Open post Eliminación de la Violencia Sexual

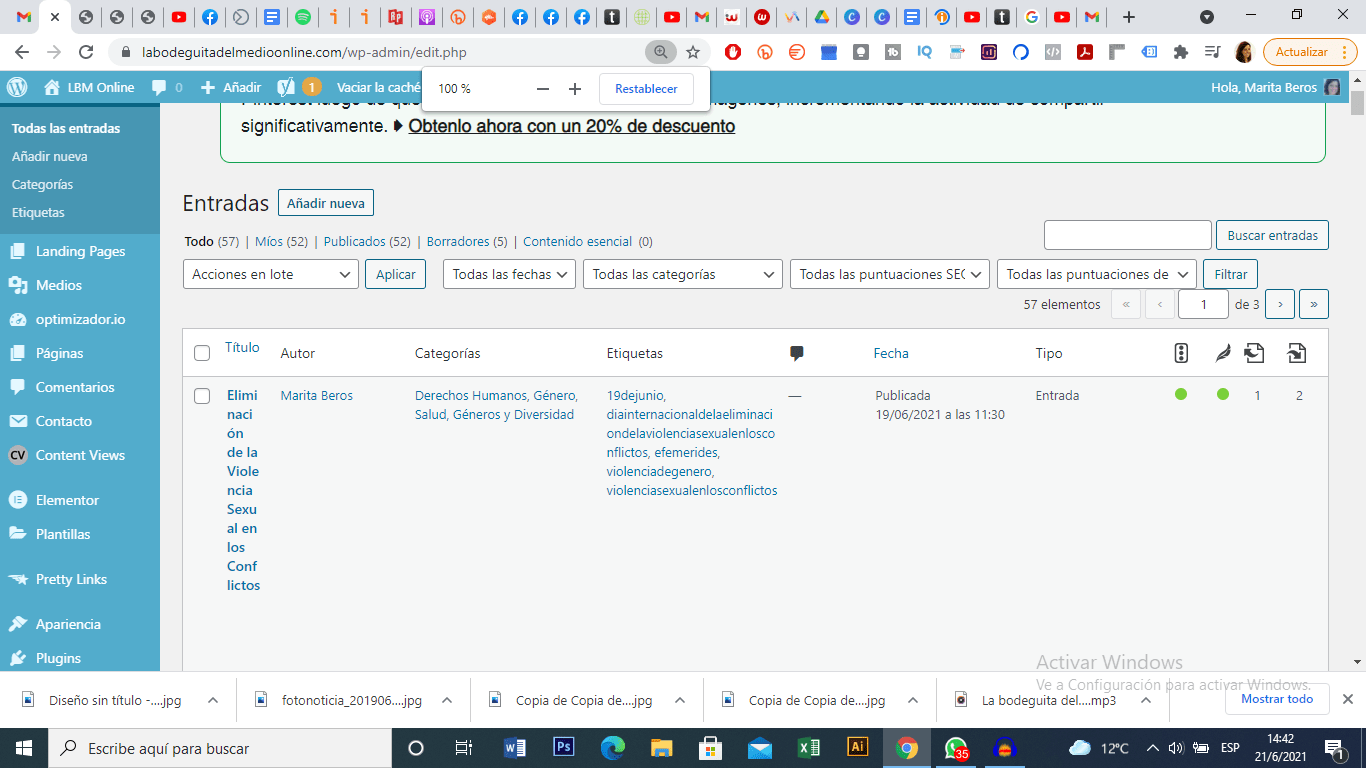tap(243, 490)
